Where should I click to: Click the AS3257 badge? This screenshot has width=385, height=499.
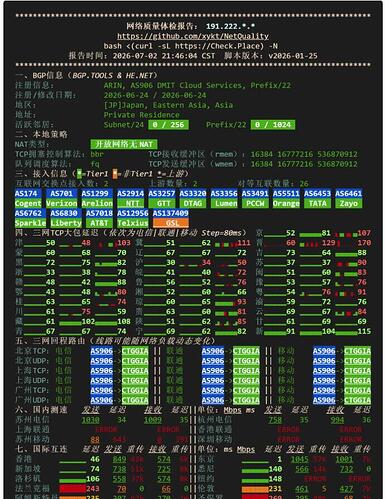click(x=162, y=194)
